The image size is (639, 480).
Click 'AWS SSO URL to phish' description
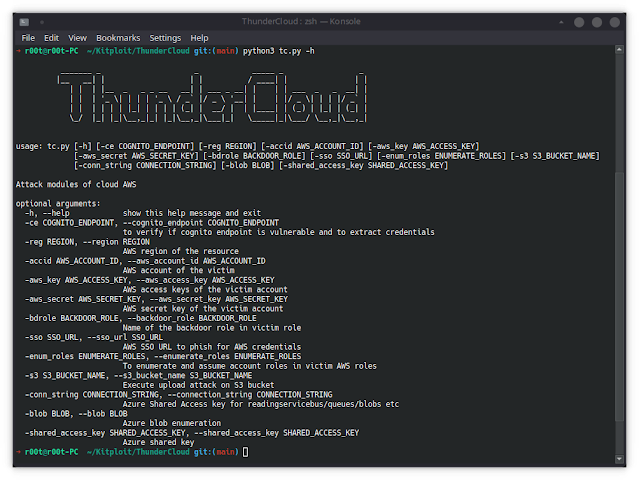coord(212,347)
